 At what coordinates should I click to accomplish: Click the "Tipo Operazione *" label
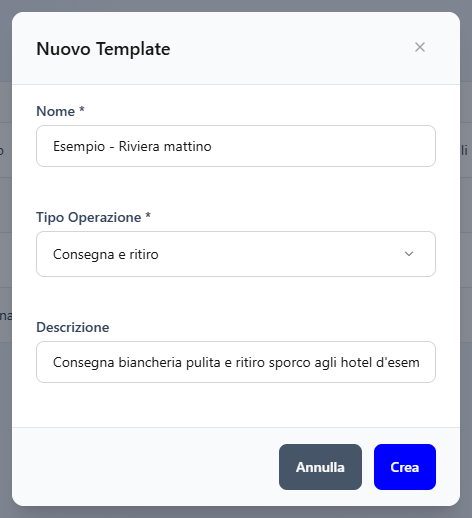pyautogui.click(x=94, y=217)
